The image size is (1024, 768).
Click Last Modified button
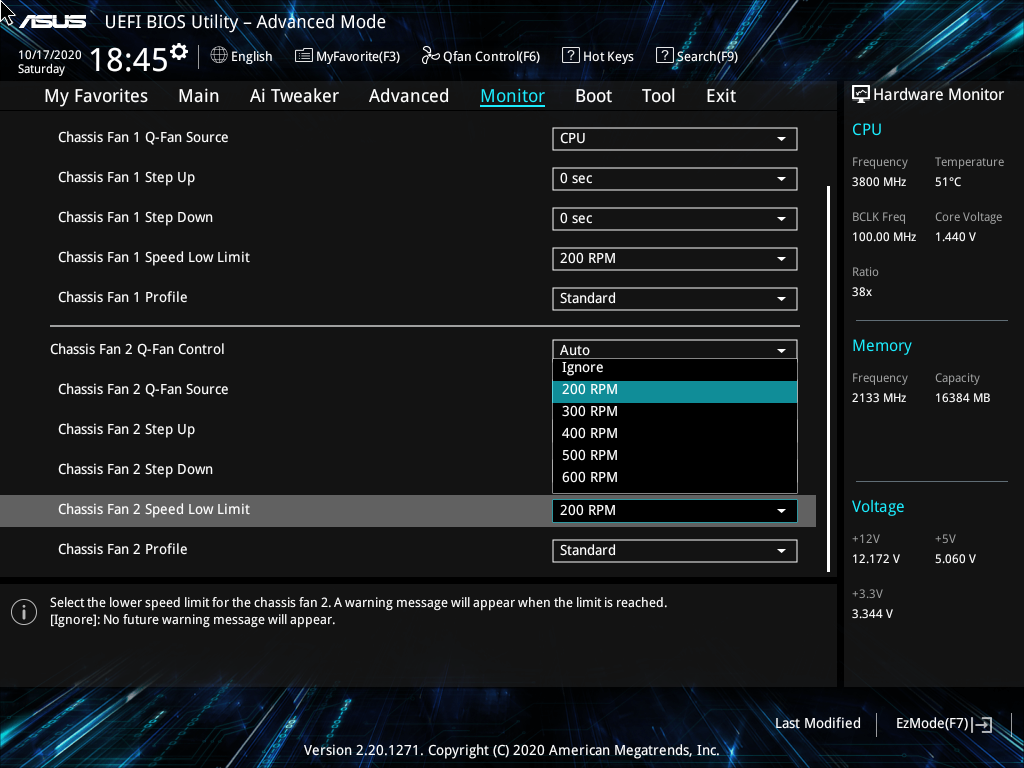point(818,724)
